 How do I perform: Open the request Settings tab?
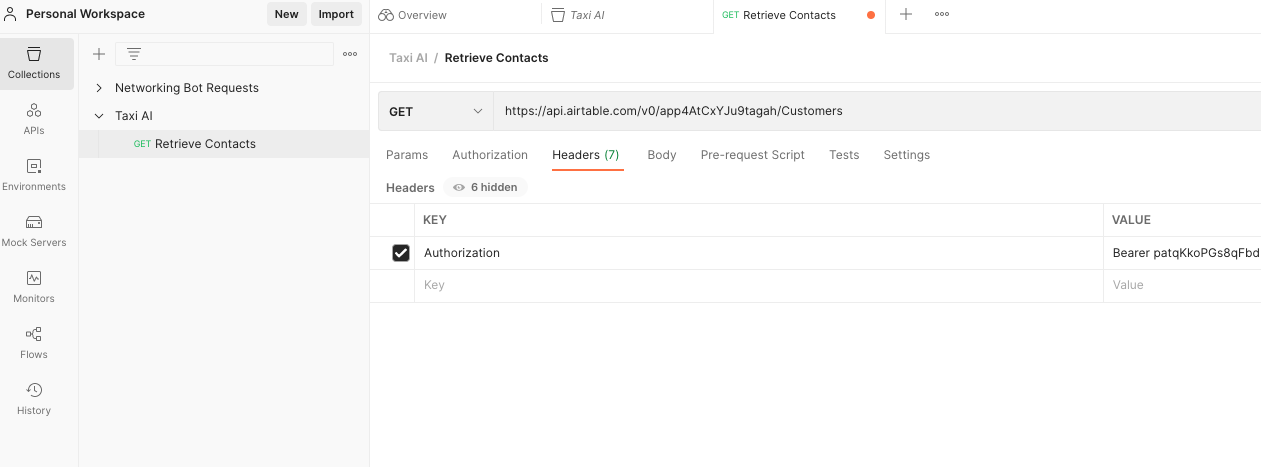pos(907,155)
